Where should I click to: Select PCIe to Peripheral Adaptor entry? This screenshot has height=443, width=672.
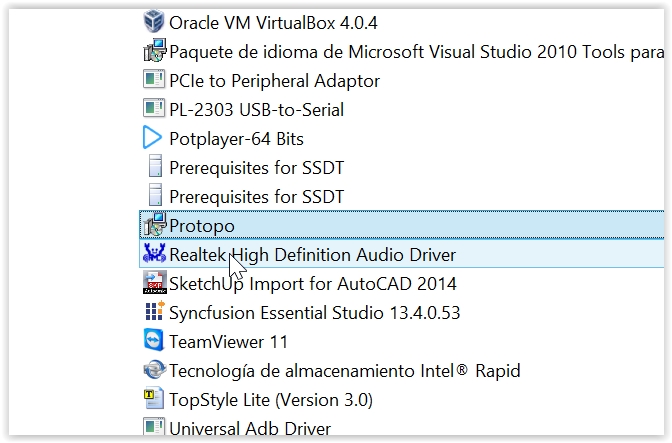pos(274,81)
